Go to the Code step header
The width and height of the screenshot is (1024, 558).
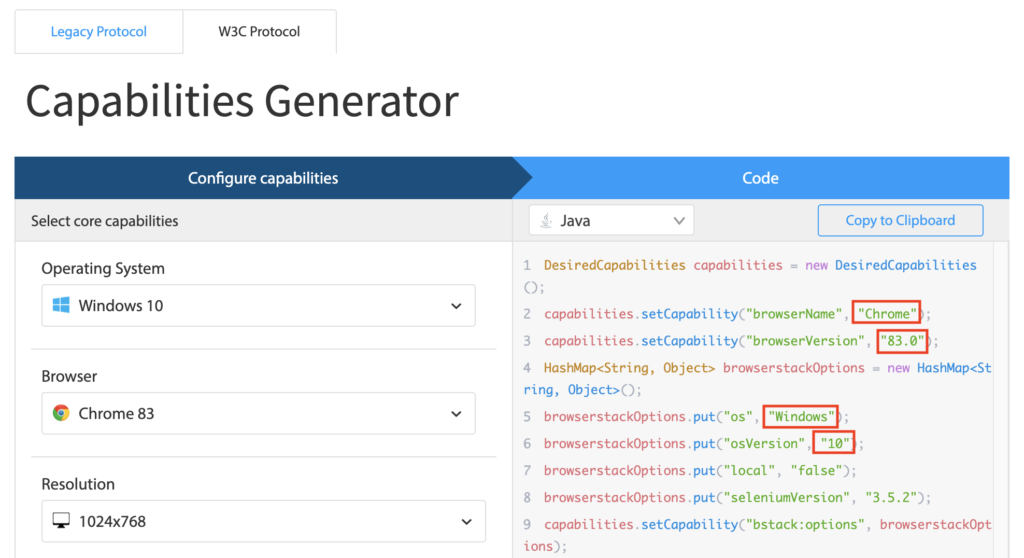pyautogui.click(x=760, y=178)
